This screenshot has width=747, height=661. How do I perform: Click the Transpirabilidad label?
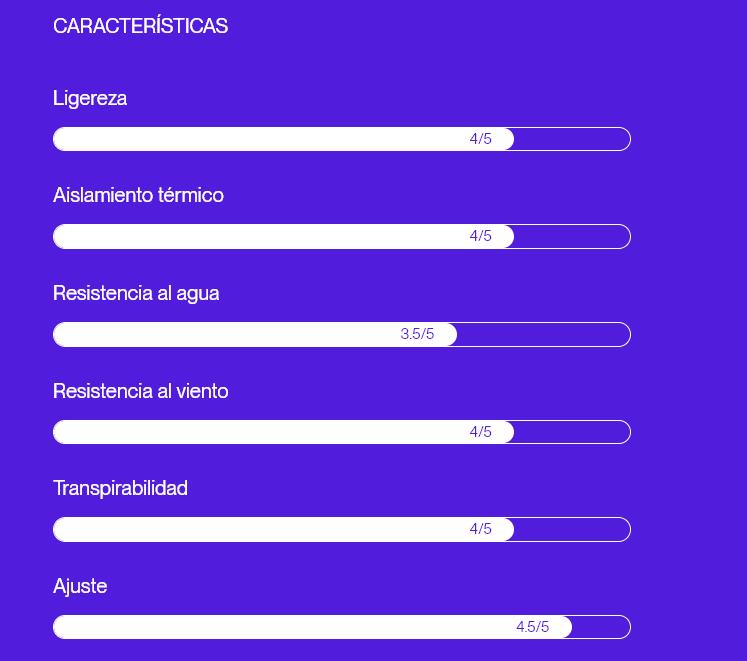(120, 488)
